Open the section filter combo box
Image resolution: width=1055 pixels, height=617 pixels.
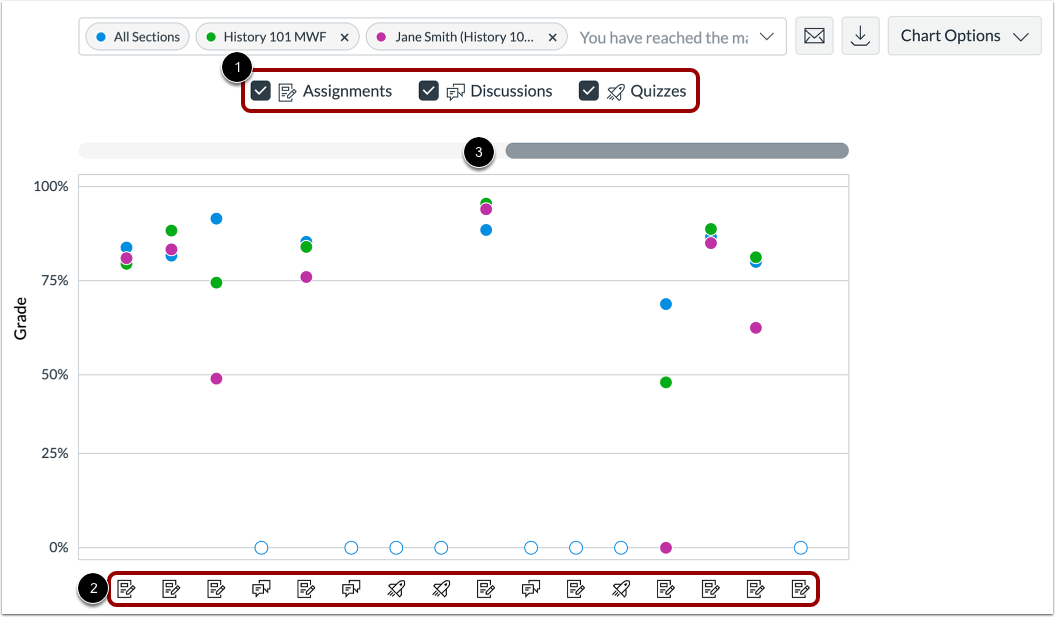pos(670,37)
